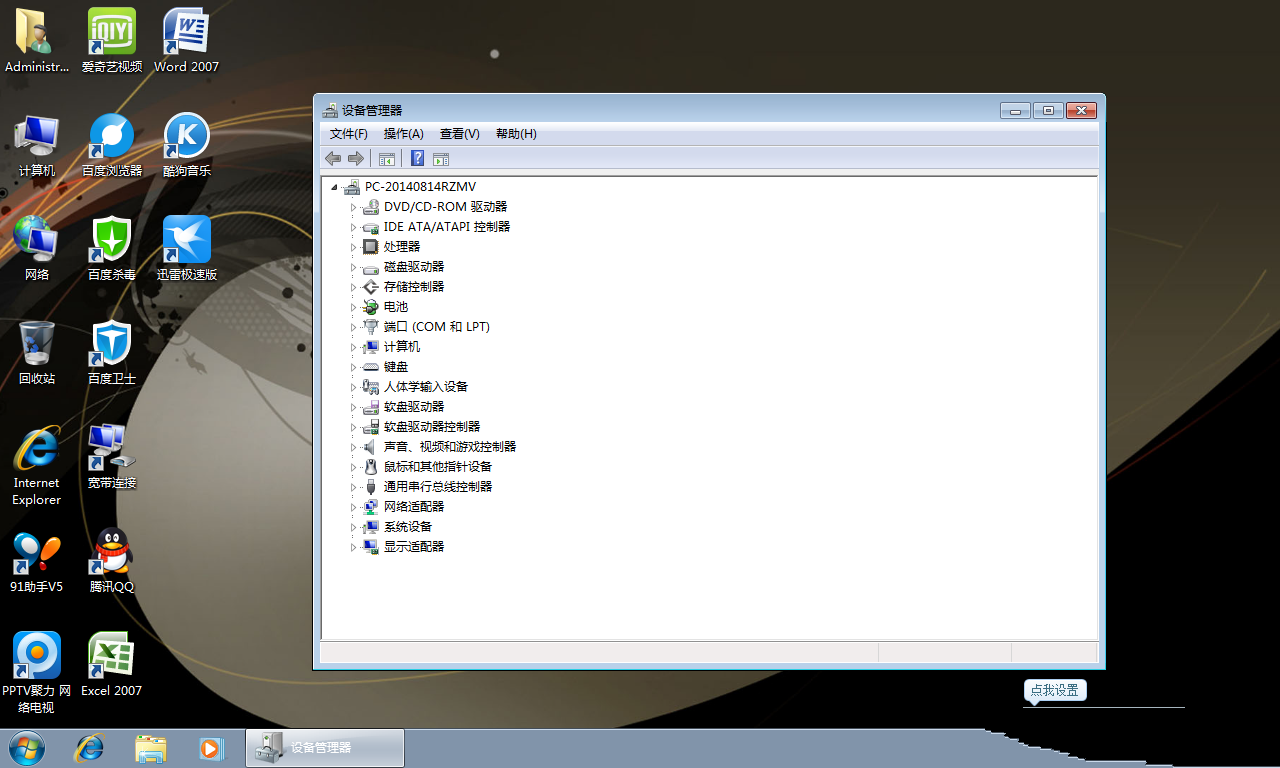This screenshot has width=1280, height=768.
Task: Click the Help question-mark toolbar icon
Action: (x=417, y=158)
